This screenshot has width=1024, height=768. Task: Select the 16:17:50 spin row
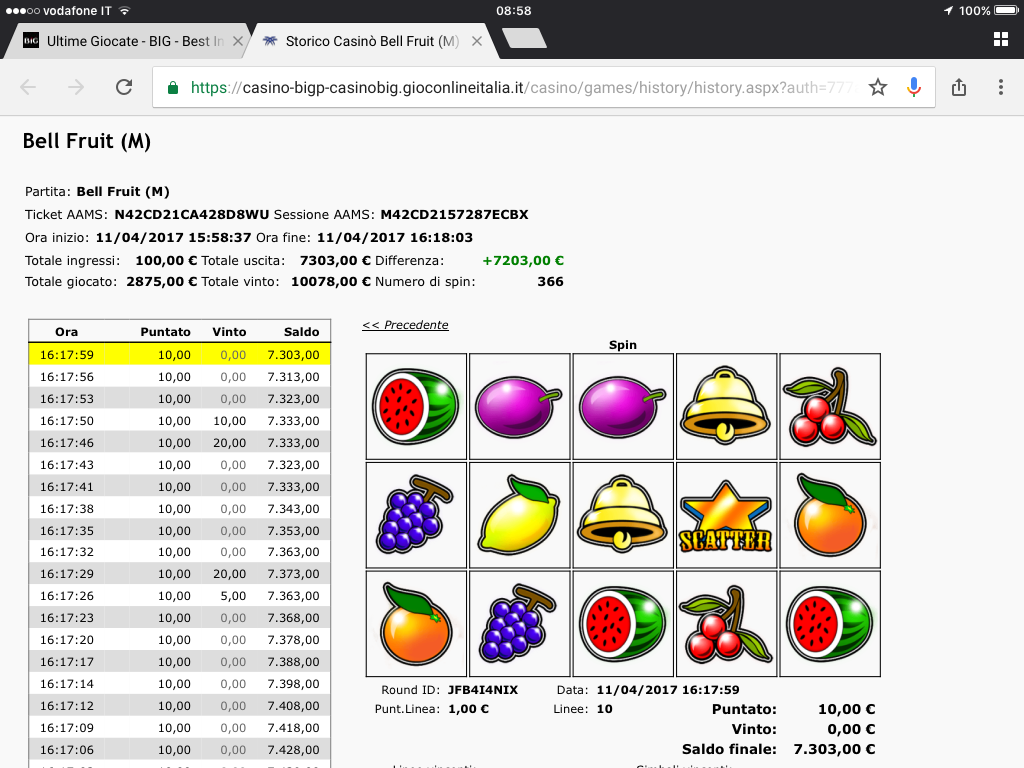click(x=180, y=421)
